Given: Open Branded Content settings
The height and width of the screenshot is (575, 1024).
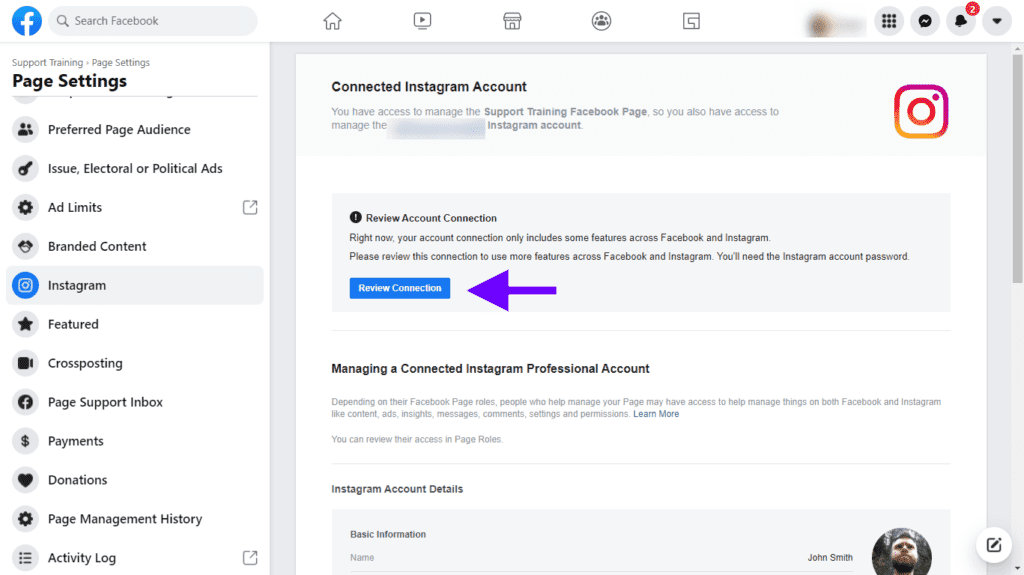Looking at the screenshot, I should pyautogui.click(x=97, y=246).
